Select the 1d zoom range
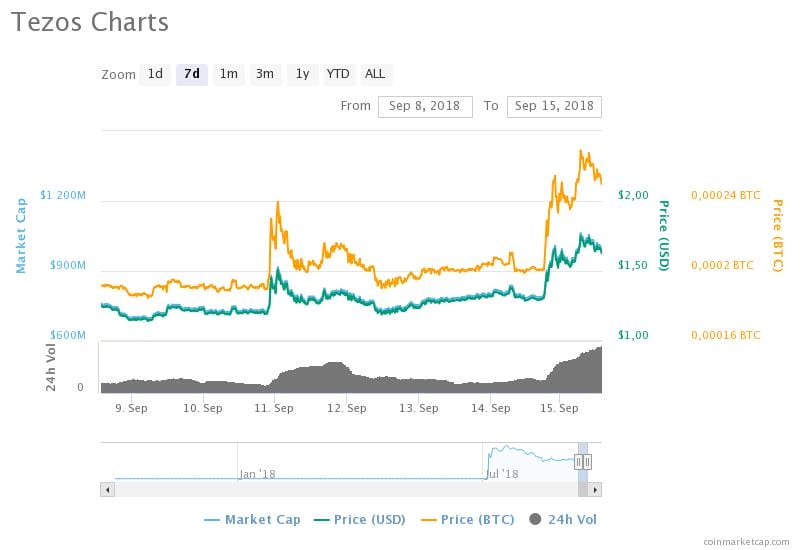Image resolution: width=800 pixels, height=550 pixels. pos(155,74)
